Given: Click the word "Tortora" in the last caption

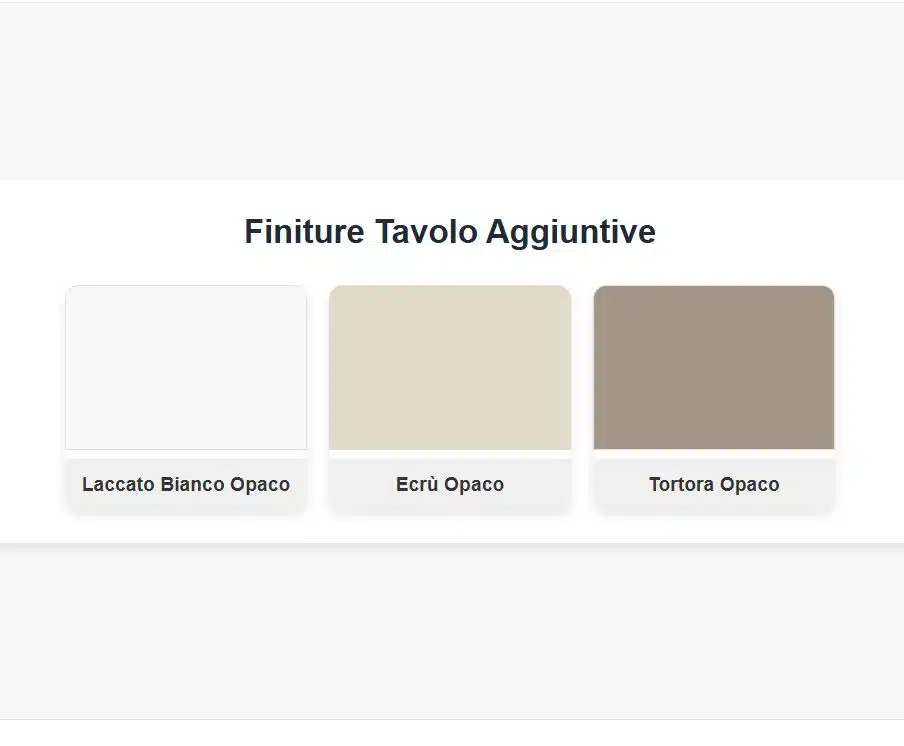Looking at the screenshot, I should pos(682,484).
